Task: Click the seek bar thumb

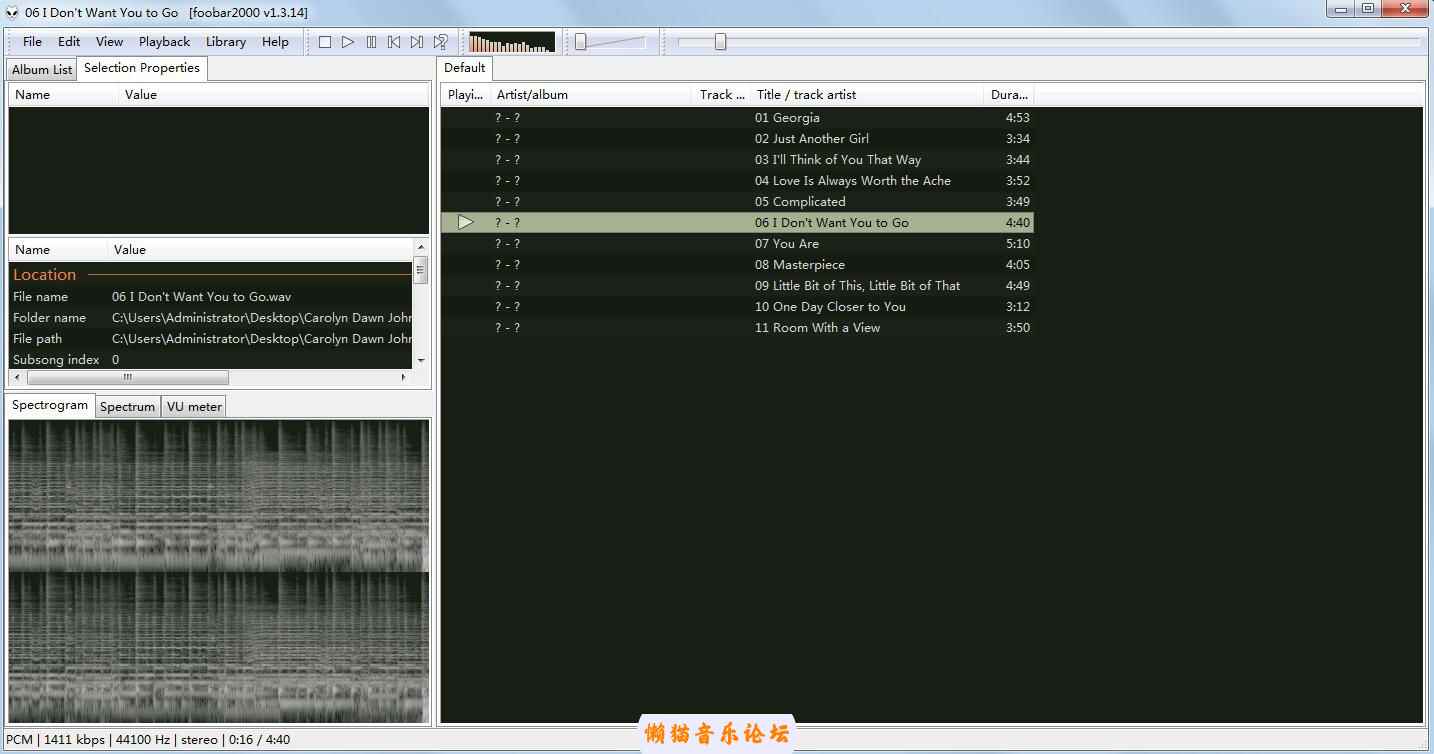Action: [720, 42]
